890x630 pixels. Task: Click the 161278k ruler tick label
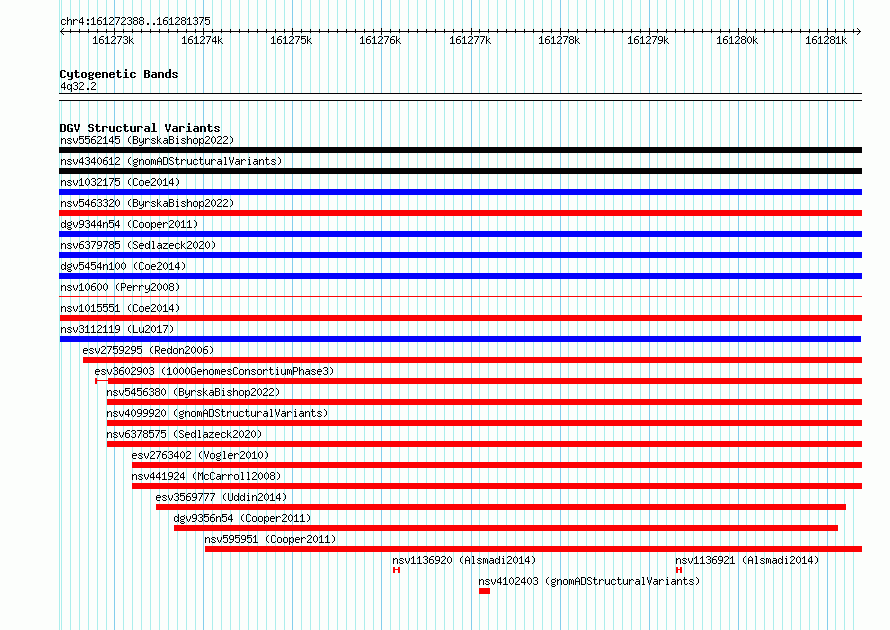[x=559, y=40]
